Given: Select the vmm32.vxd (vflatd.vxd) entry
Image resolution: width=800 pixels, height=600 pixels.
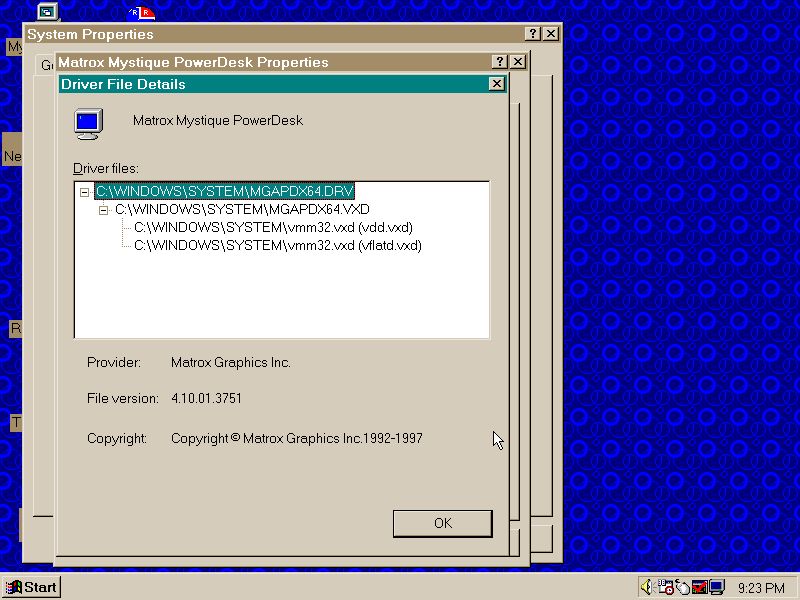Looking at the screenshot, I should click(x=277, y=245).
